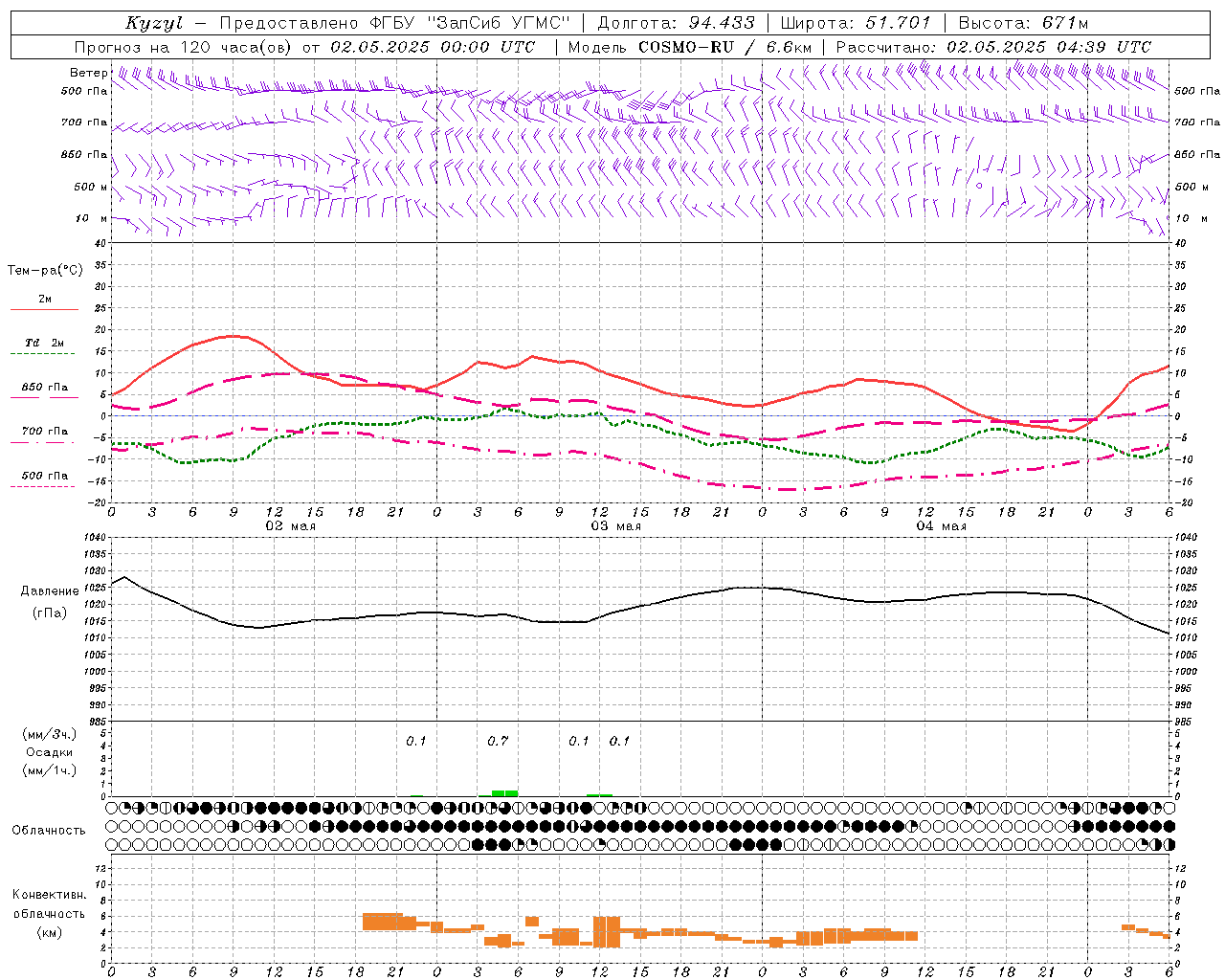Click the 04 мая date label

tap(941, 526)
